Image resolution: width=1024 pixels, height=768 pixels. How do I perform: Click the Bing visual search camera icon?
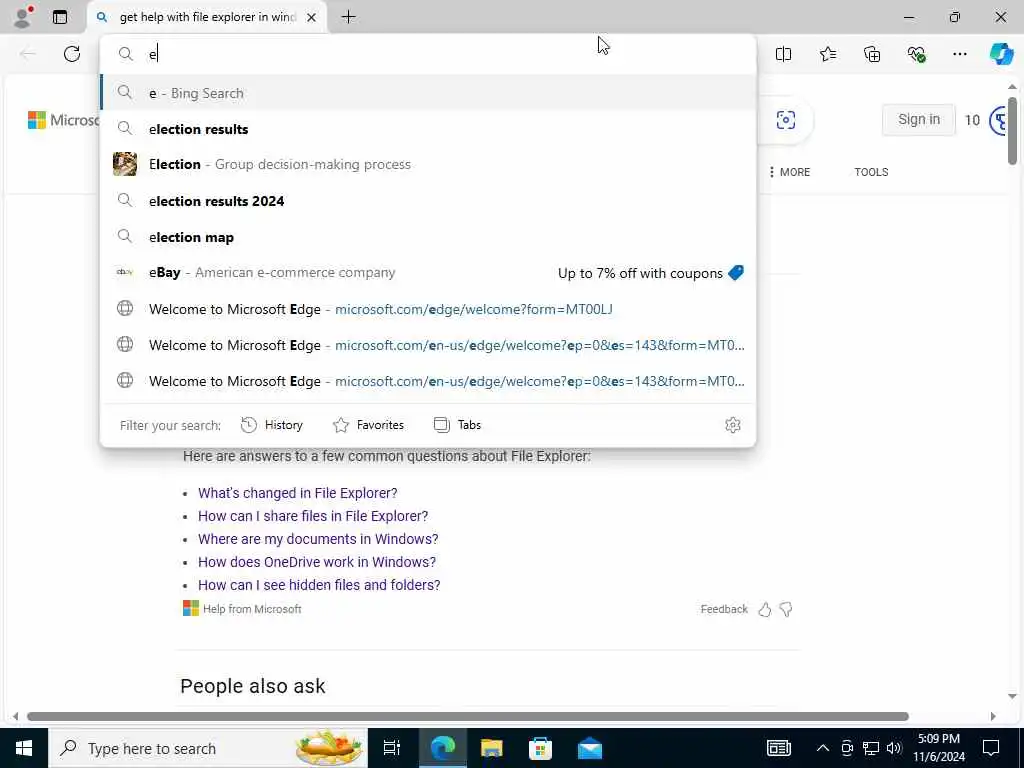click(786, 120)
